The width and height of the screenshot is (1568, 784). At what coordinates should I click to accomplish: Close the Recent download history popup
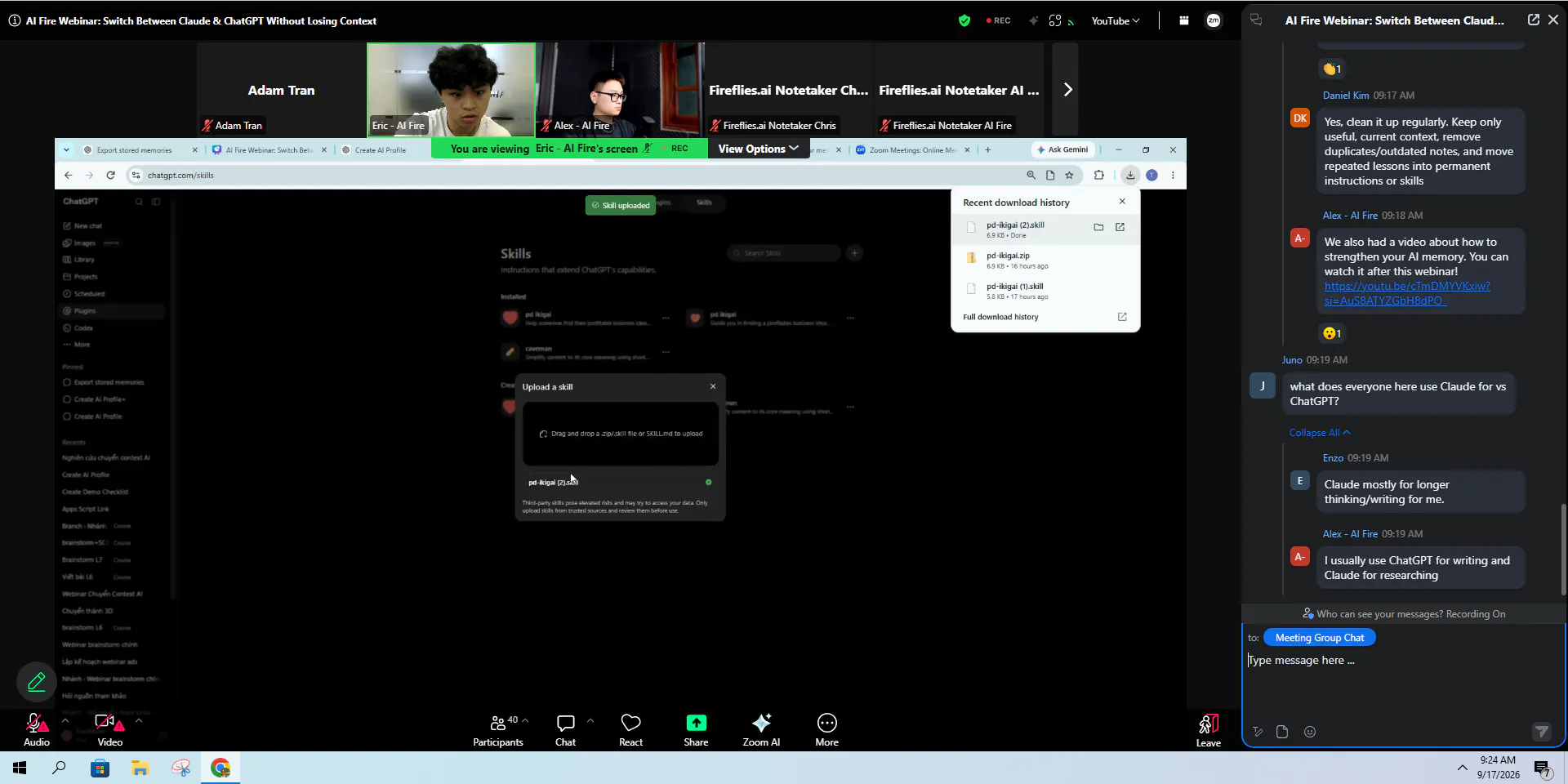(x=1122, y=201)
